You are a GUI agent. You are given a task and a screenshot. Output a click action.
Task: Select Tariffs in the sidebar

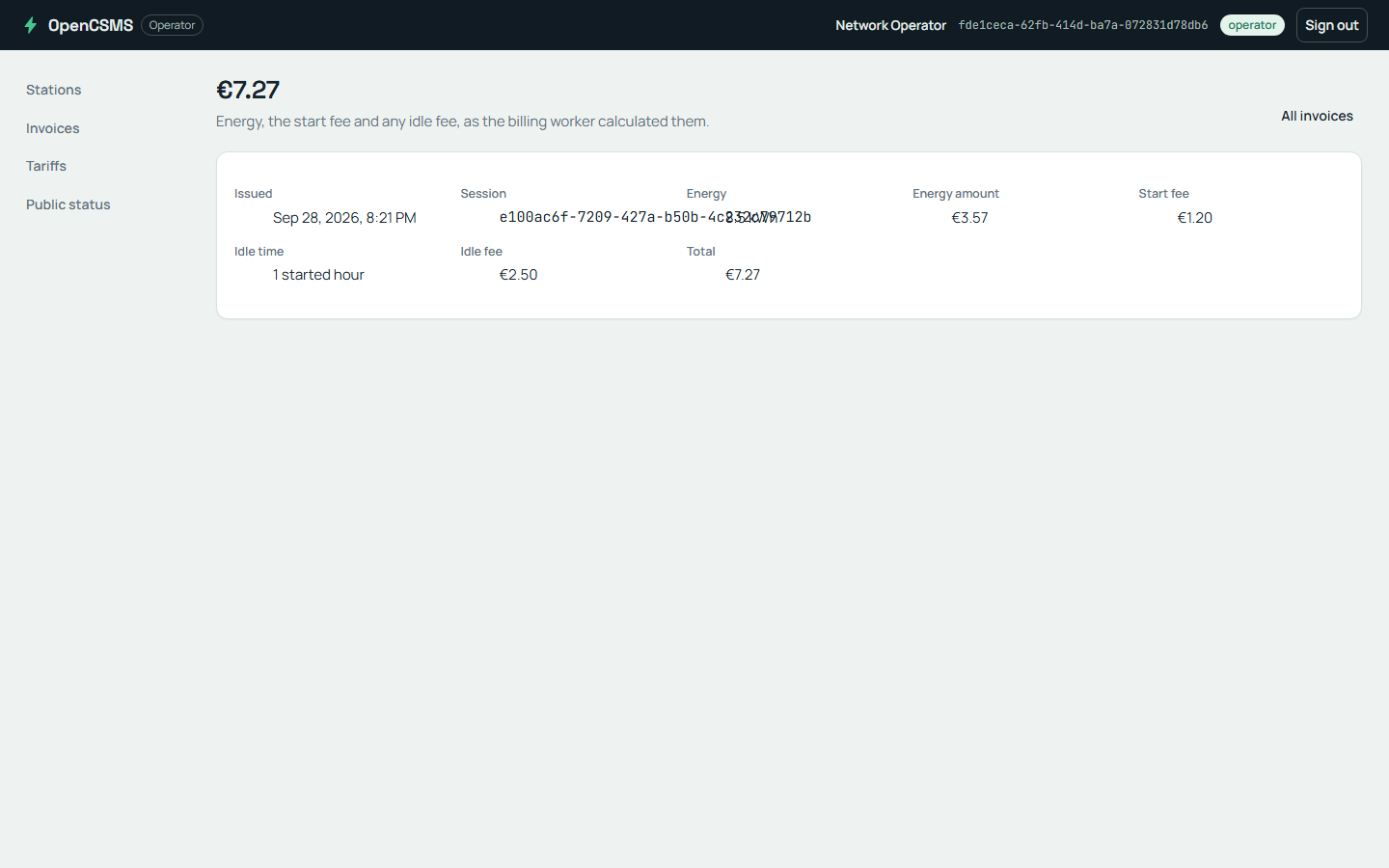click(x=46, y=166)
